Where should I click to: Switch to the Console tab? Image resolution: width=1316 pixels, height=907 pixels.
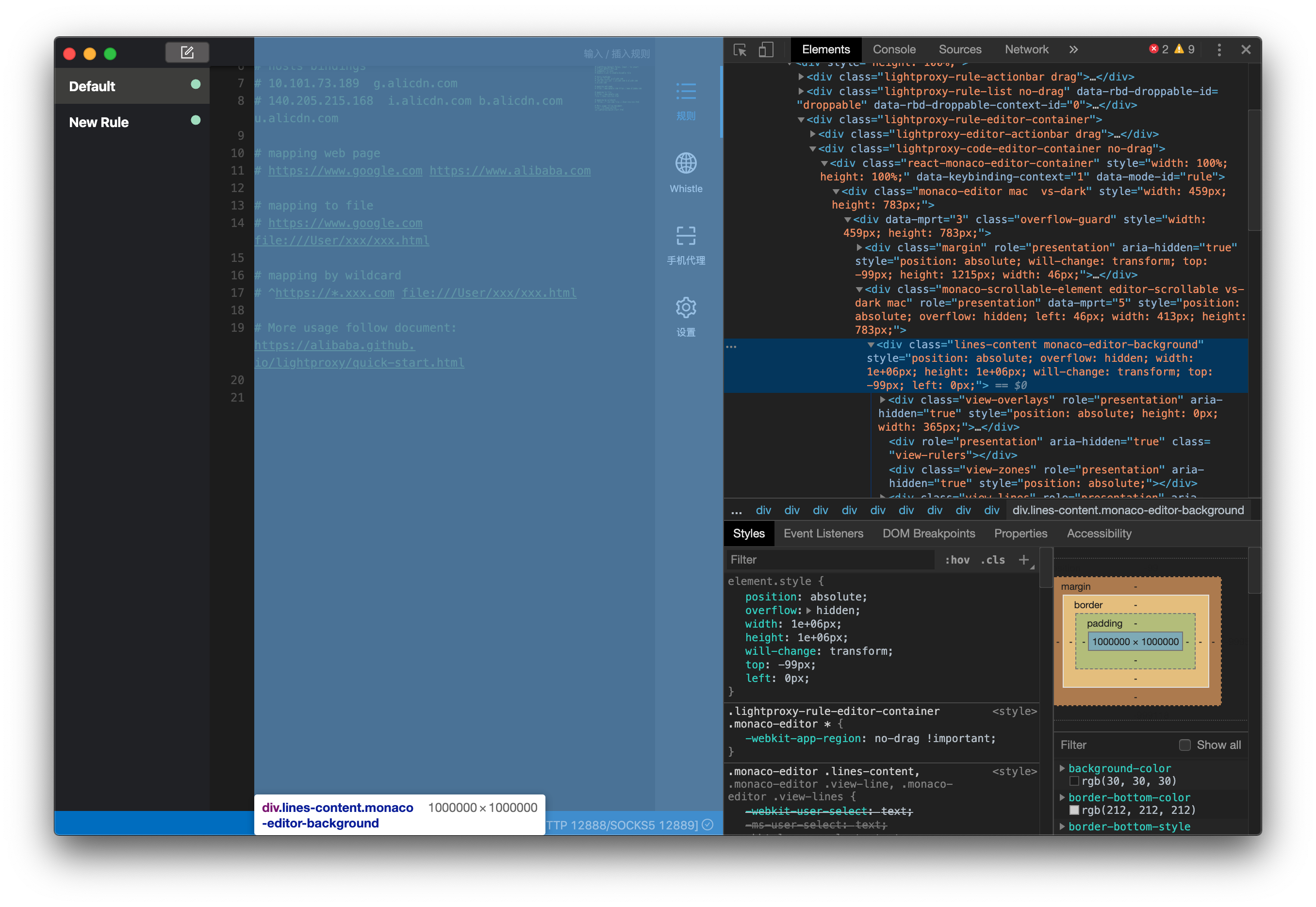894,50
